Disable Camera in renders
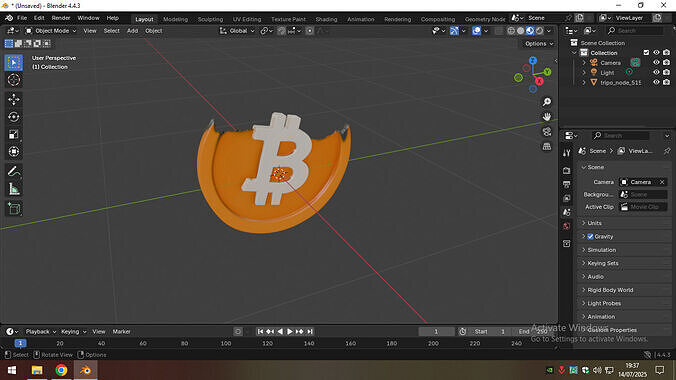The width and height of the screenshot is (676, 380). (x=667, y=63)
